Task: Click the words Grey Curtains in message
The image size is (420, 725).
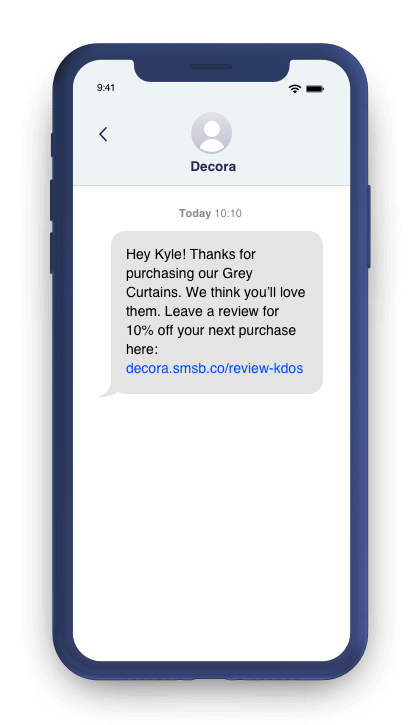Action: [190, 283]
